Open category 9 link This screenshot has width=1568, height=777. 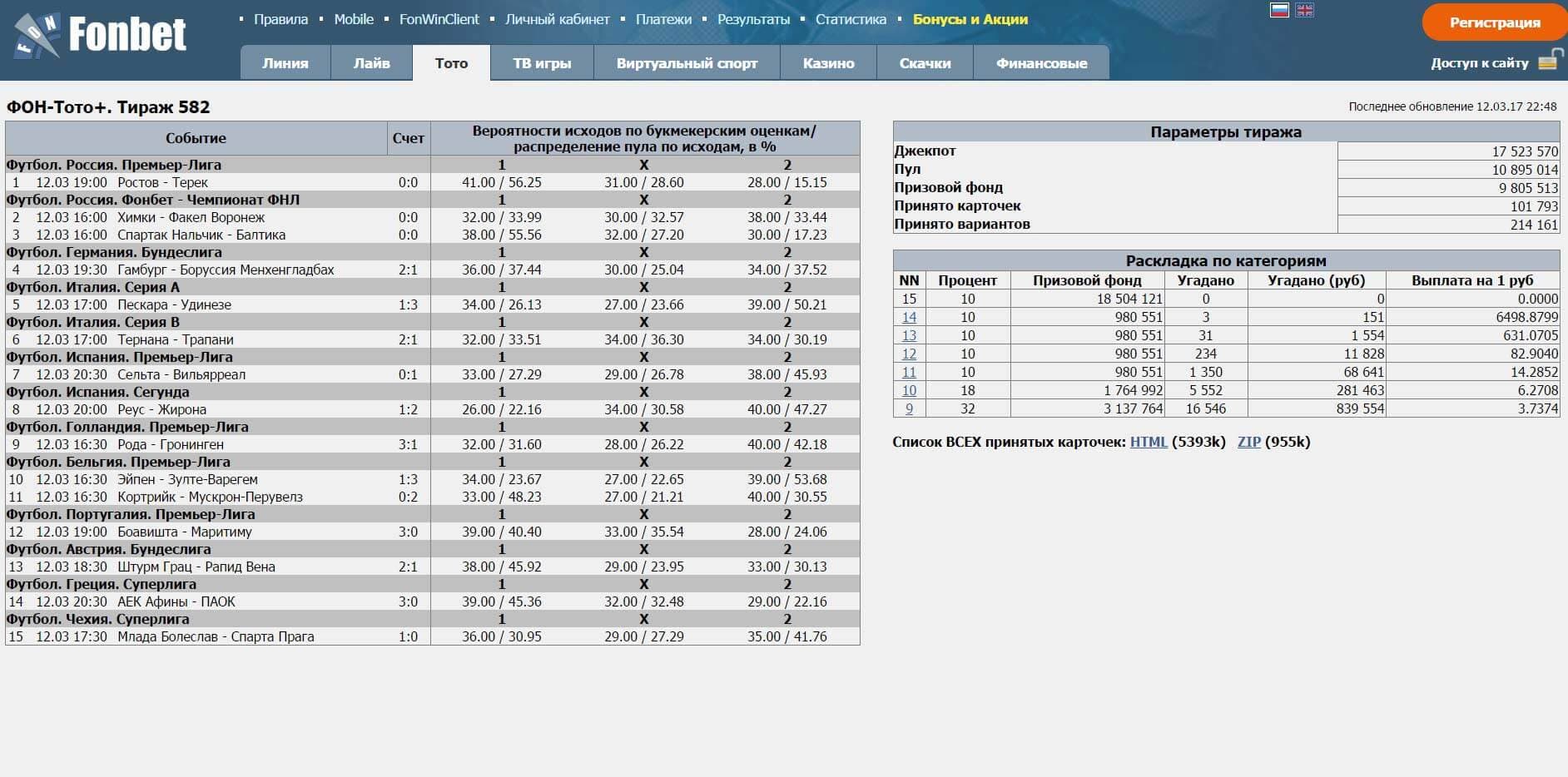click(x=909, y=408)
